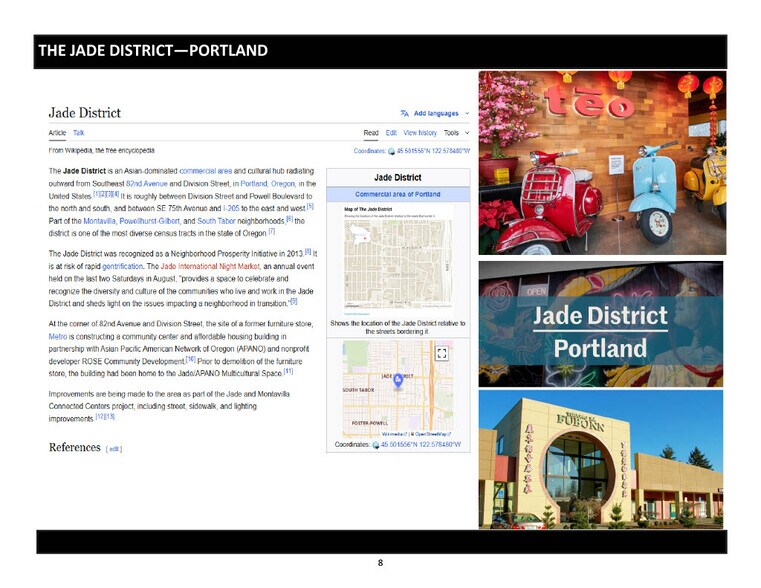Click the map caption 'Shows the location'
This screenshot has height=588, width=761.
pos(397,327)
